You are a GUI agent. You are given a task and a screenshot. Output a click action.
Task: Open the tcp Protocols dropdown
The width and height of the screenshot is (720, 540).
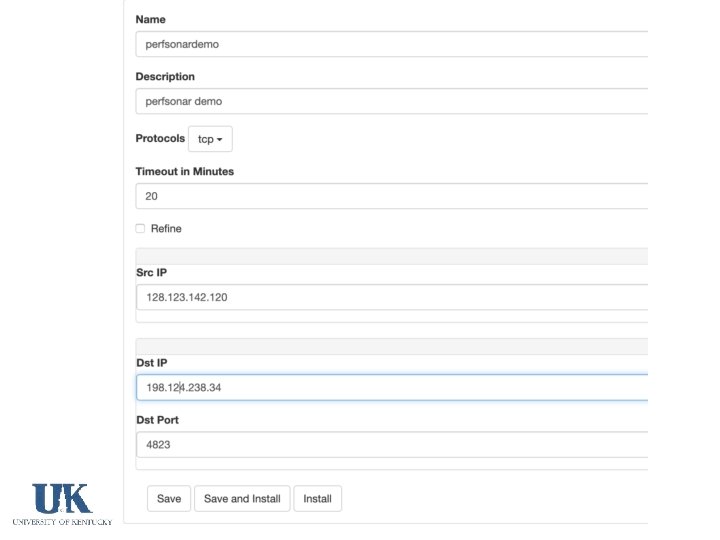(x=210, y=139)
